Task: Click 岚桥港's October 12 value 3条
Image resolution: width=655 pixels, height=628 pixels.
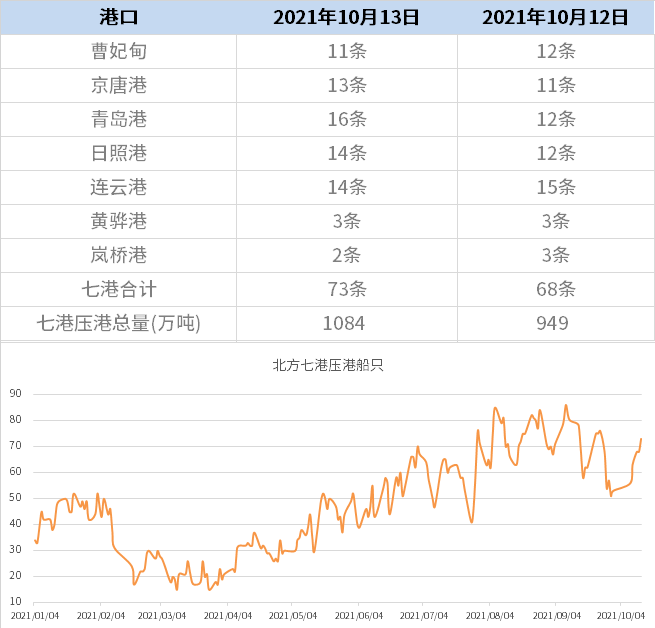Action: (x=556, y=255)
